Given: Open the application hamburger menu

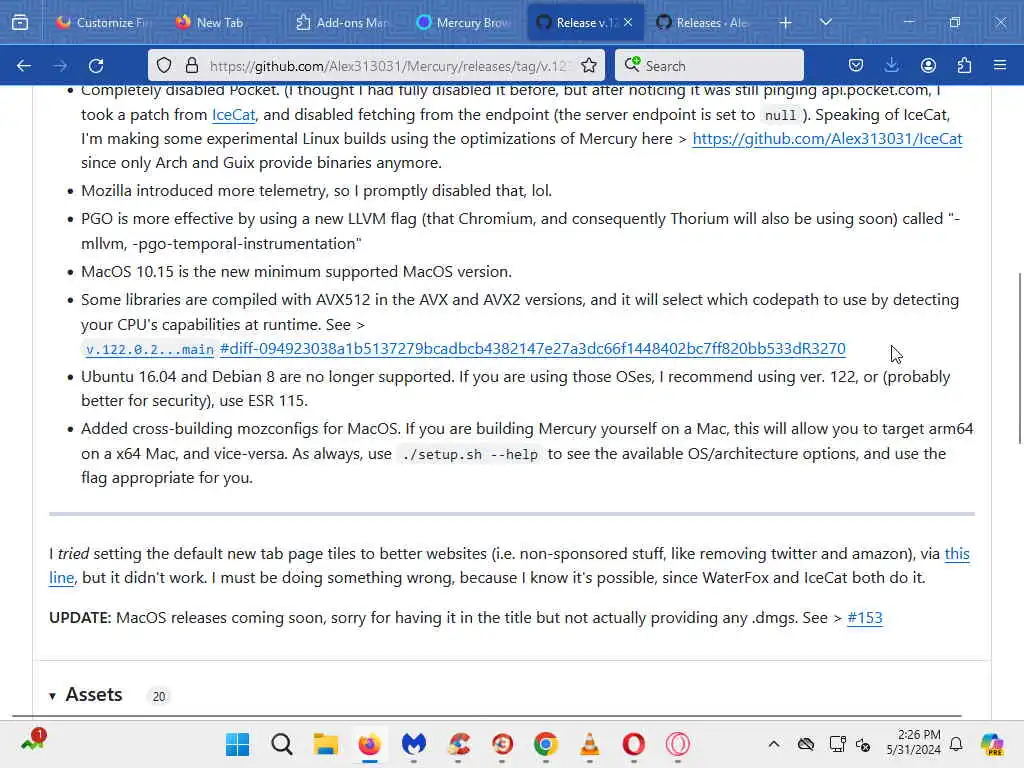Looking at the screenshot, I should [1000, 65].
